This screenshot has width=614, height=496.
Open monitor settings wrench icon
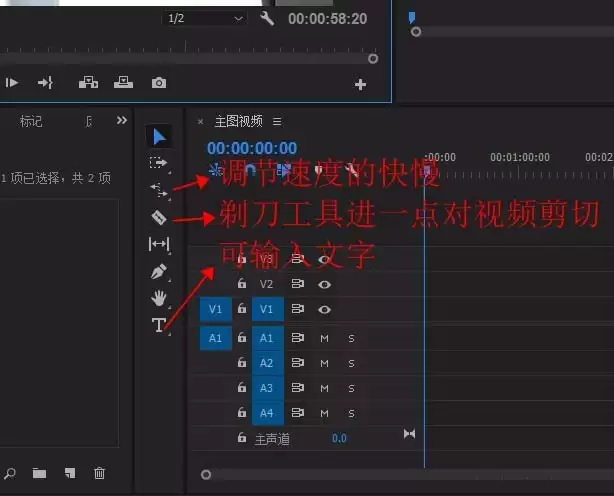point(266,19)
